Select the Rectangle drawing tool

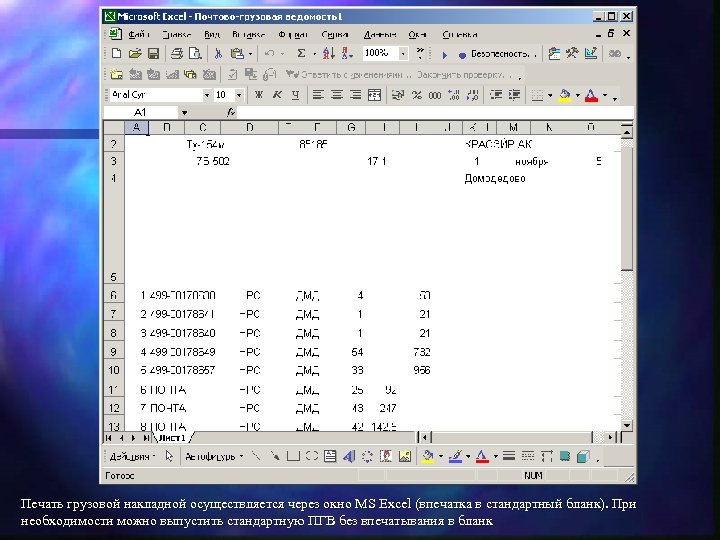tap(293, 456)
